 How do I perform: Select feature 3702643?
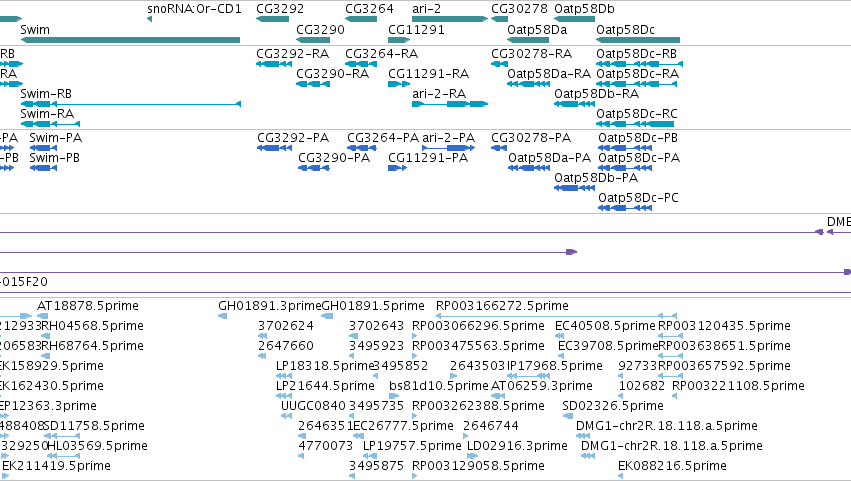tap(353, 336)
